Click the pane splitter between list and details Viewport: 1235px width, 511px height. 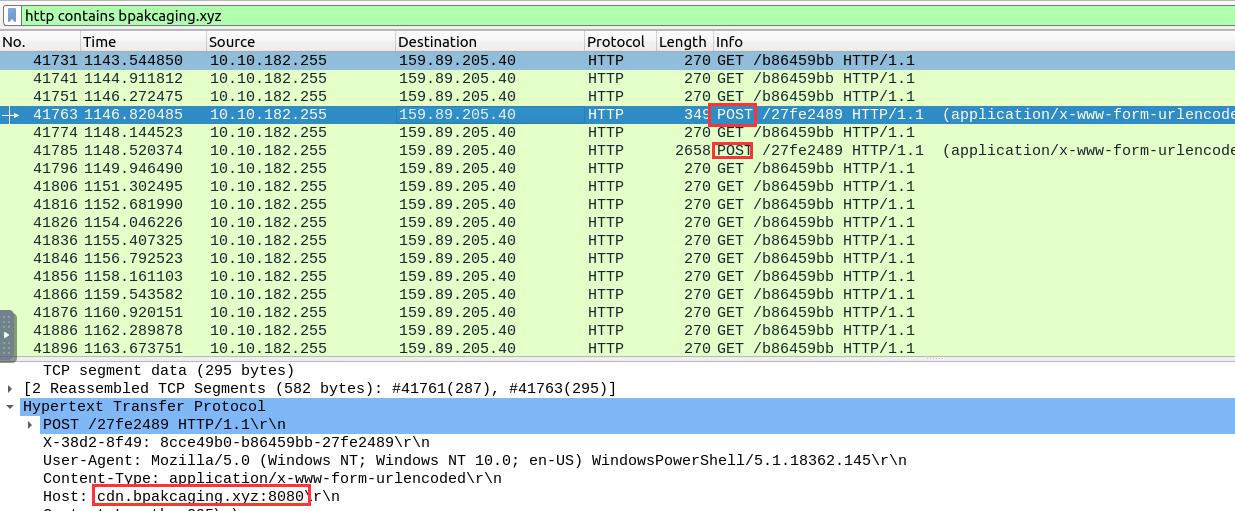pos(617,359)
